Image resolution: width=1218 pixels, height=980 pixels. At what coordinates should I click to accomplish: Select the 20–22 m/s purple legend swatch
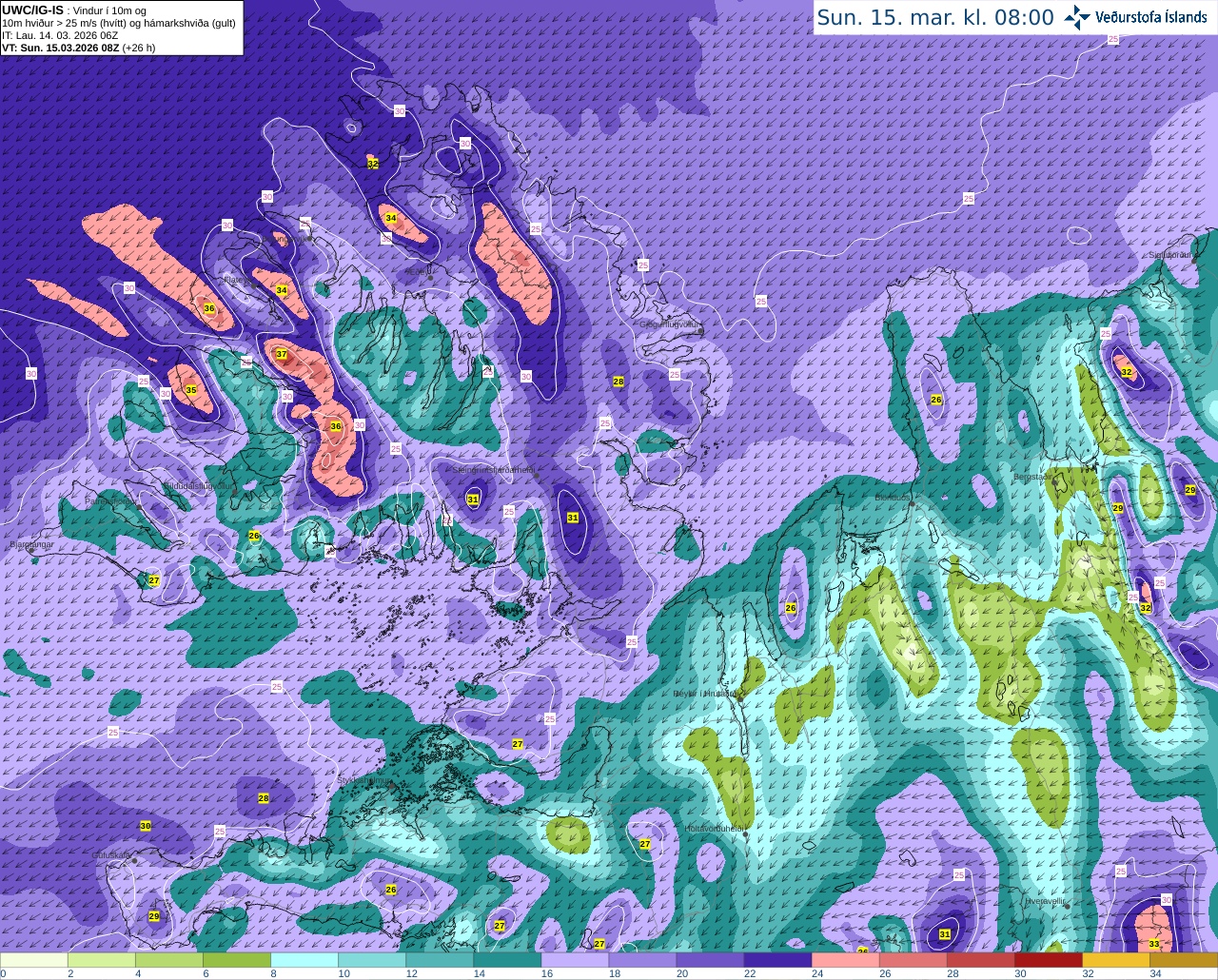click(710, 960)
